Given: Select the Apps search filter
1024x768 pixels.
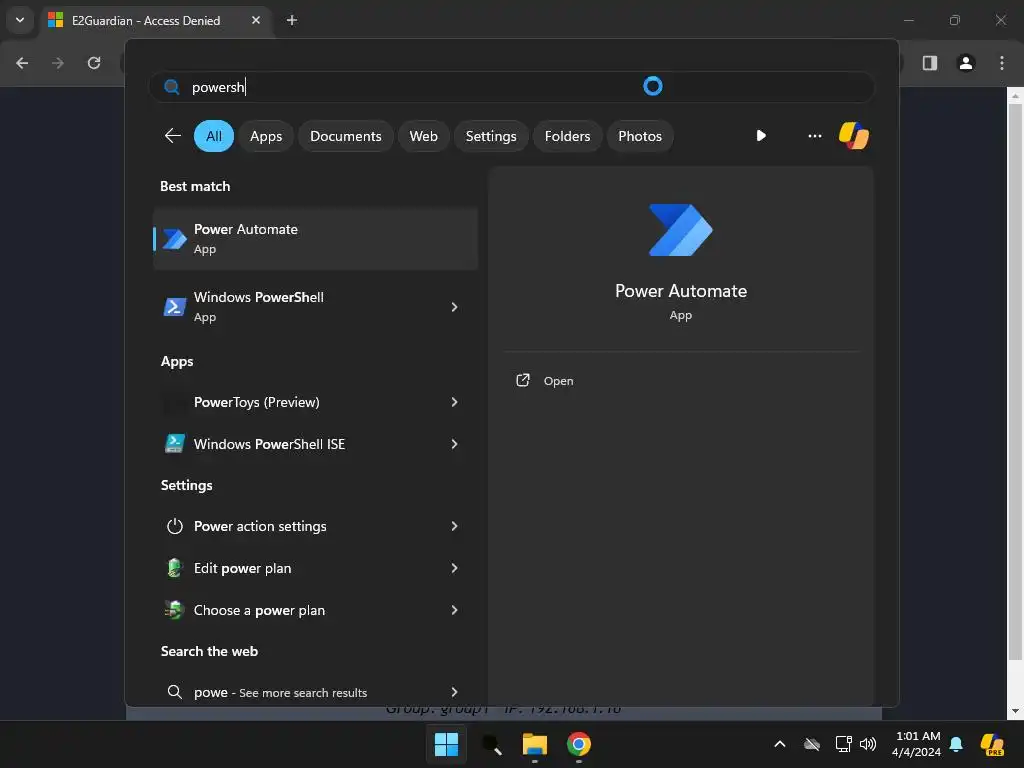Looking at the screenshot, I should pyautogui.click(x=266, y=136).
